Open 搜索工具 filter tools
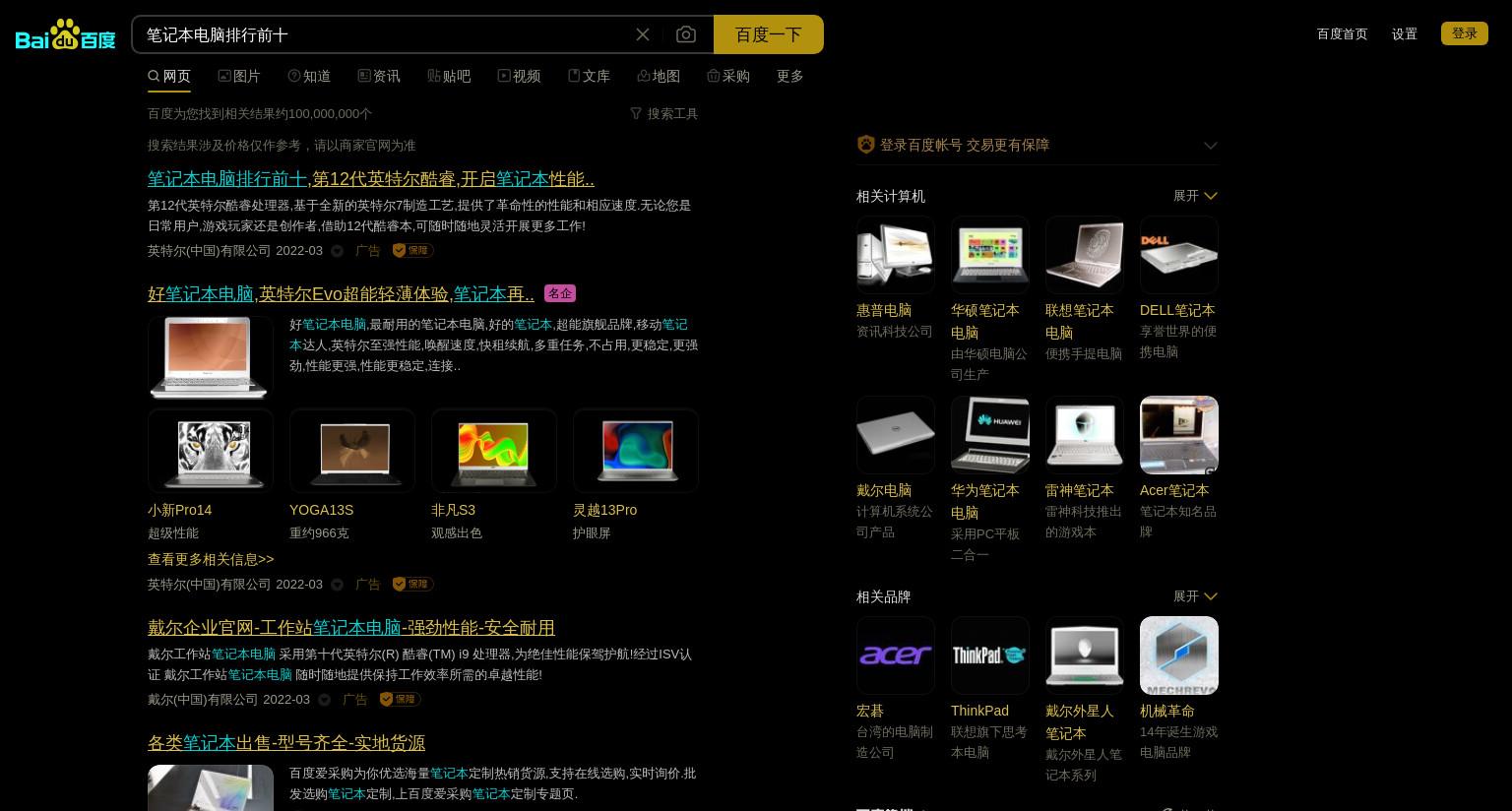The image size is (1512, 811). [664, 113]
